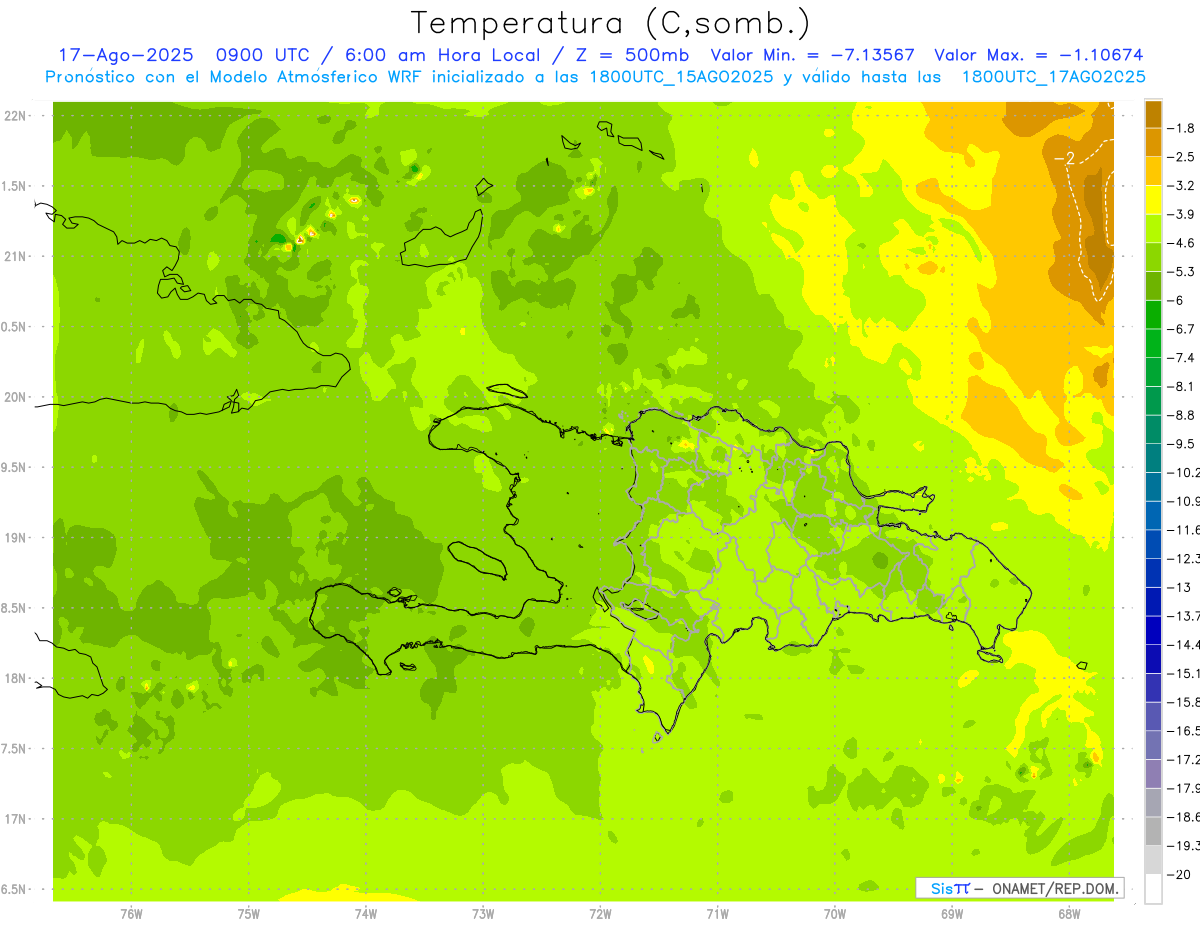Click the "70W" longitude axis label
The image size is (1200, 927).
(x=835, y=914)
